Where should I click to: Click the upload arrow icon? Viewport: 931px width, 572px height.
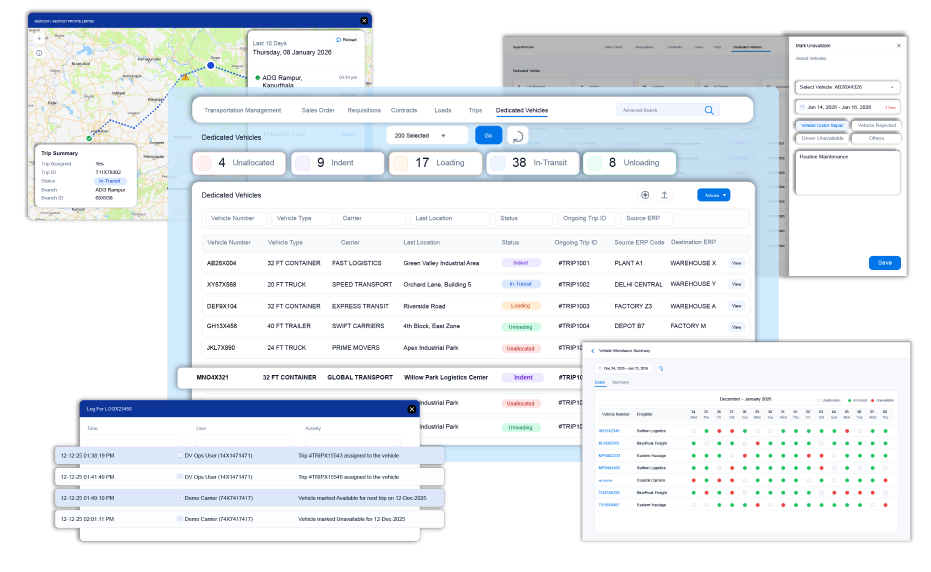point(665,195)
